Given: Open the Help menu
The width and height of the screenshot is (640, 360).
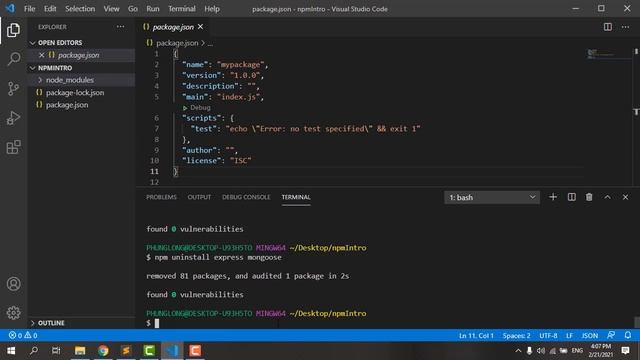Looking at the screenshot, I should click(212, 9).
